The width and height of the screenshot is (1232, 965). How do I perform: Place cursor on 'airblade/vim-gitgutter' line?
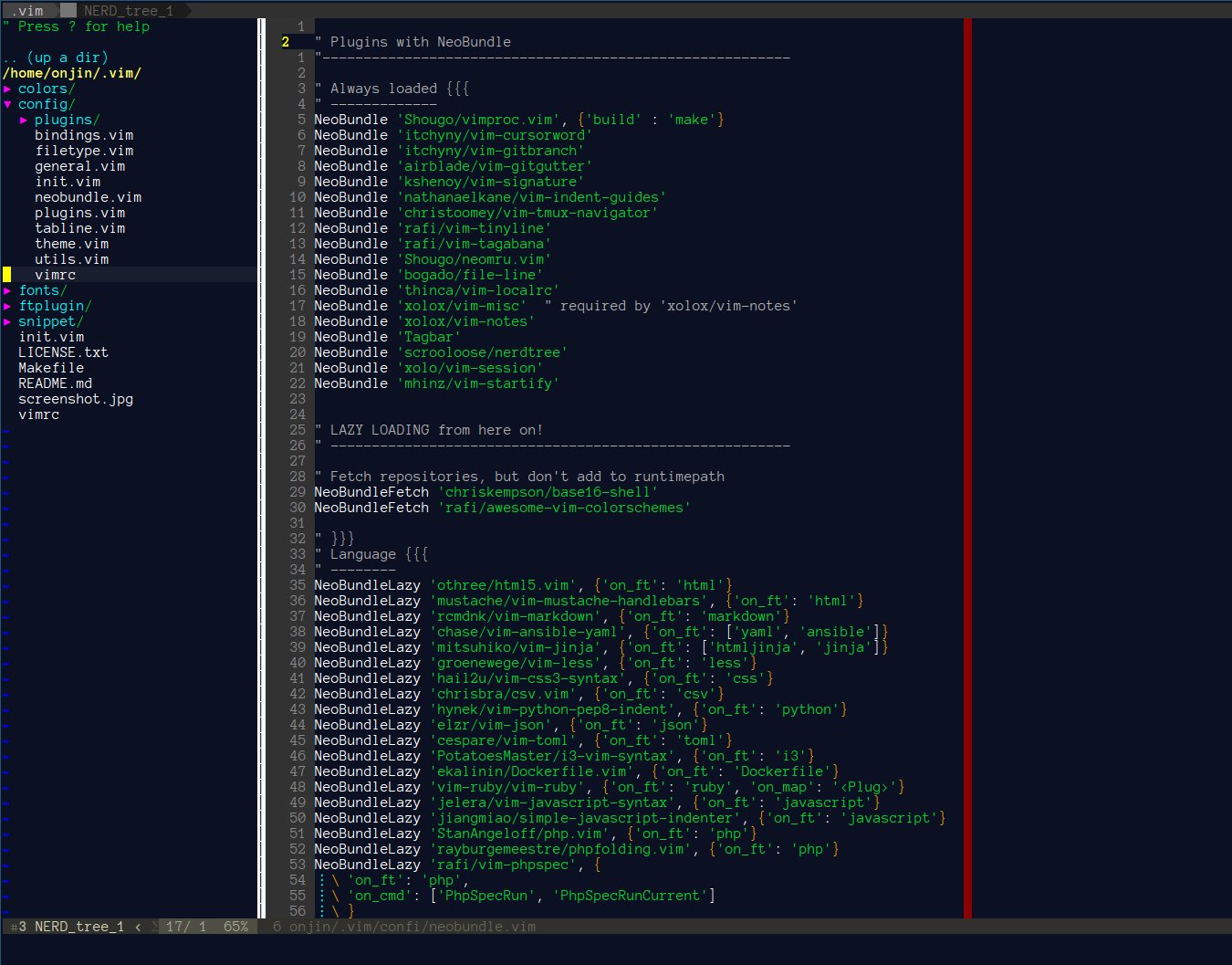point(454,166)
